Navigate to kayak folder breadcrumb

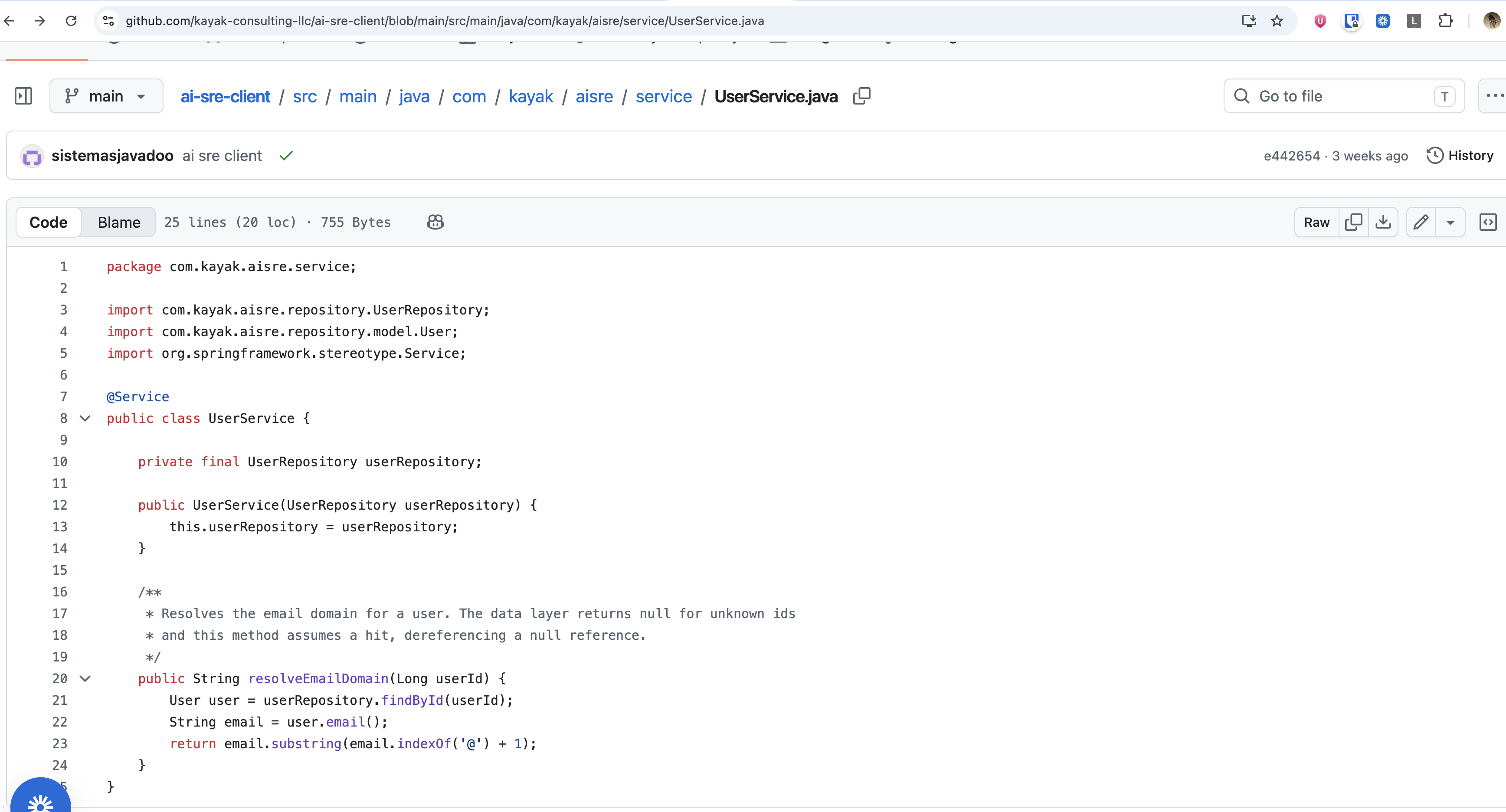(531, 96)
